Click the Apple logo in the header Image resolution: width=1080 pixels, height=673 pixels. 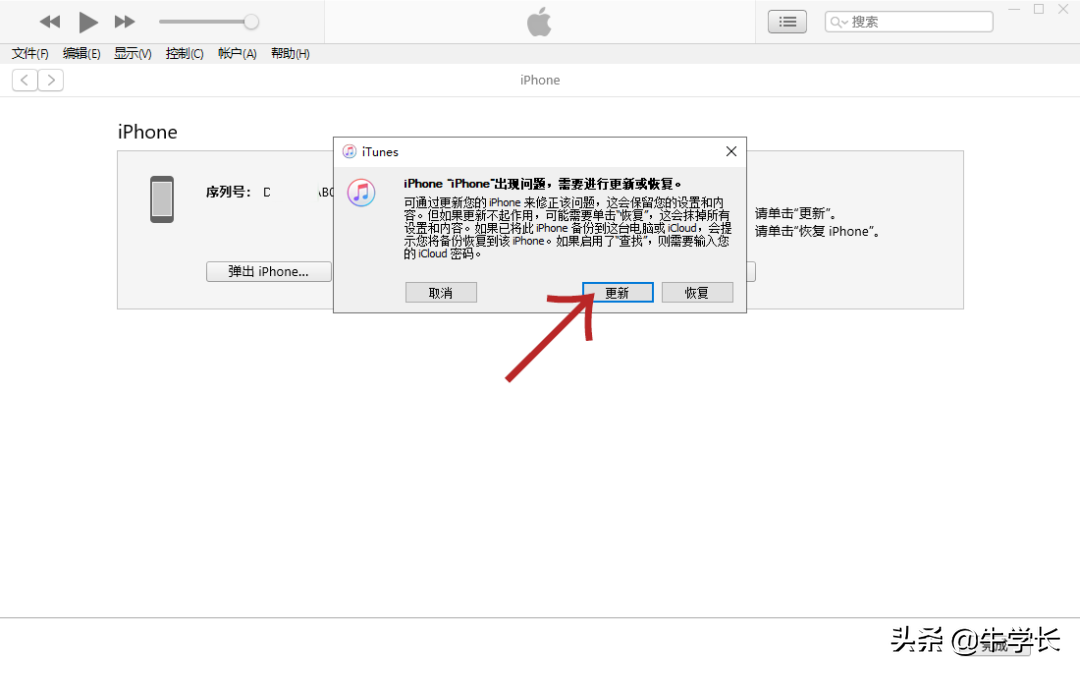coord(539,21)
